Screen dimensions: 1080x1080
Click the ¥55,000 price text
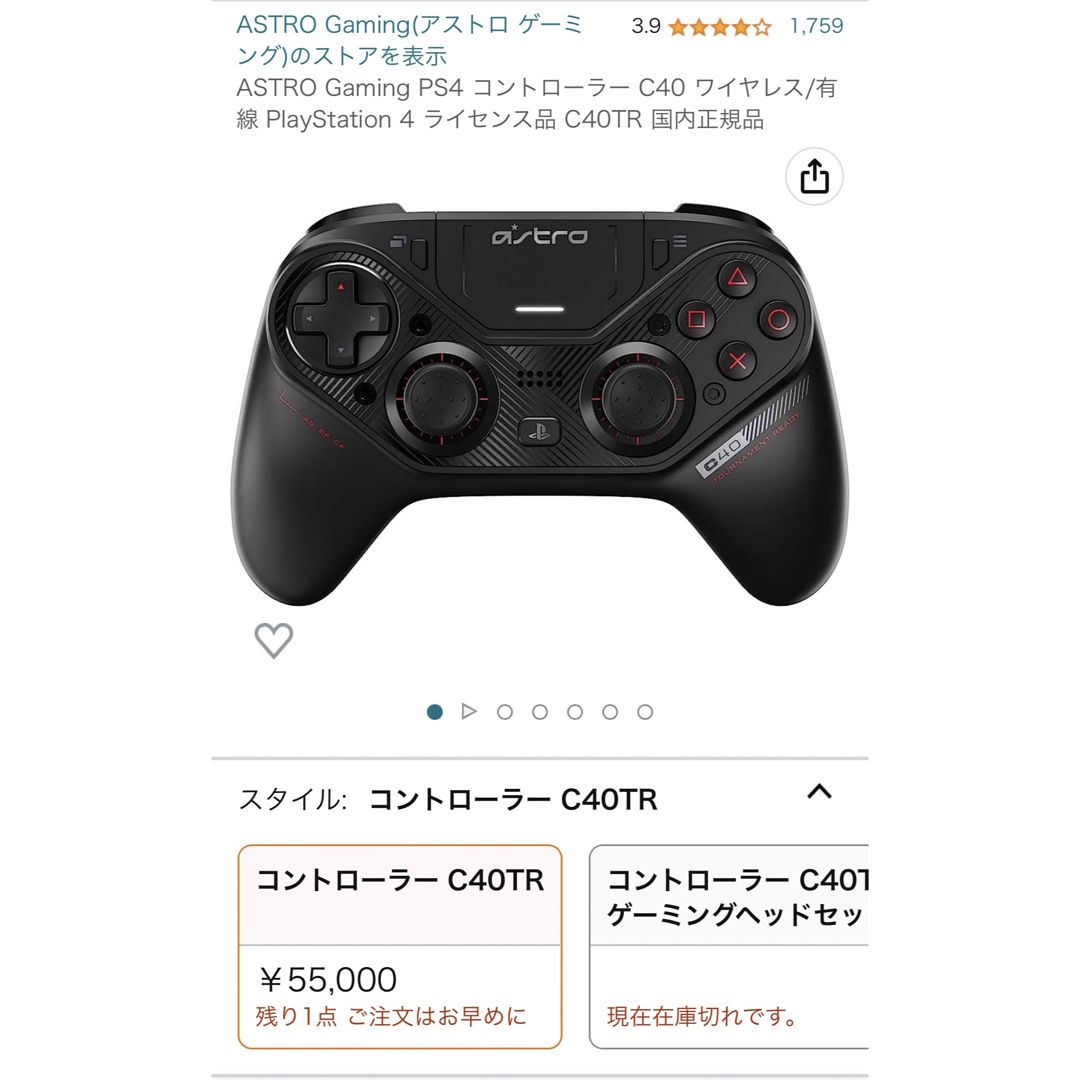click(327, 979)
